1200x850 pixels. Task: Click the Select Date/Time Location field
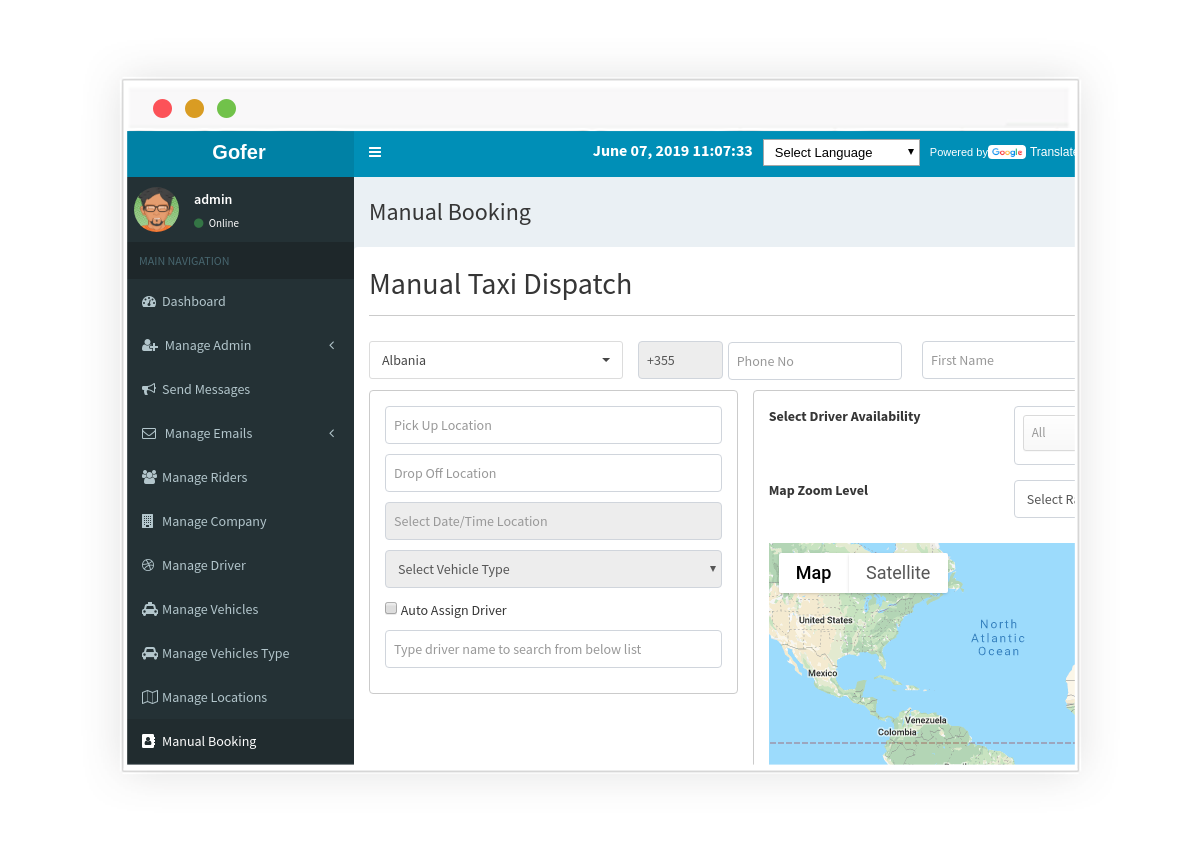553,521
